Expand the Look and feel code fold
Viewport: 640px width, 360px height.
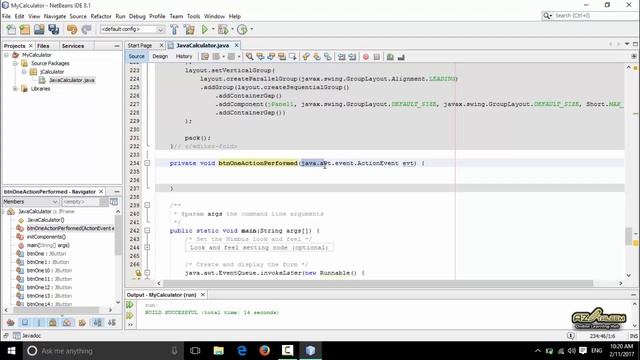tap(147, 247)
